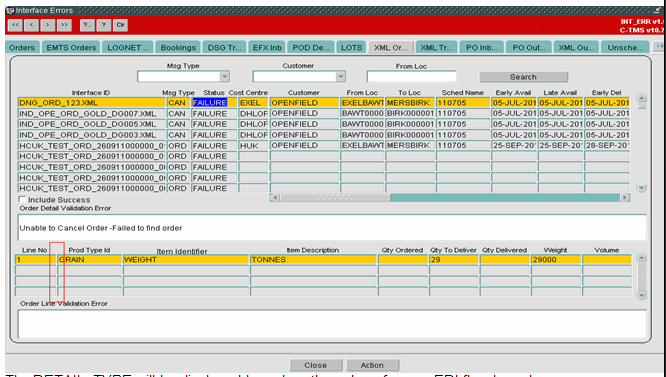Click the Order Line Validation Error box

click(x=332, y=324)
